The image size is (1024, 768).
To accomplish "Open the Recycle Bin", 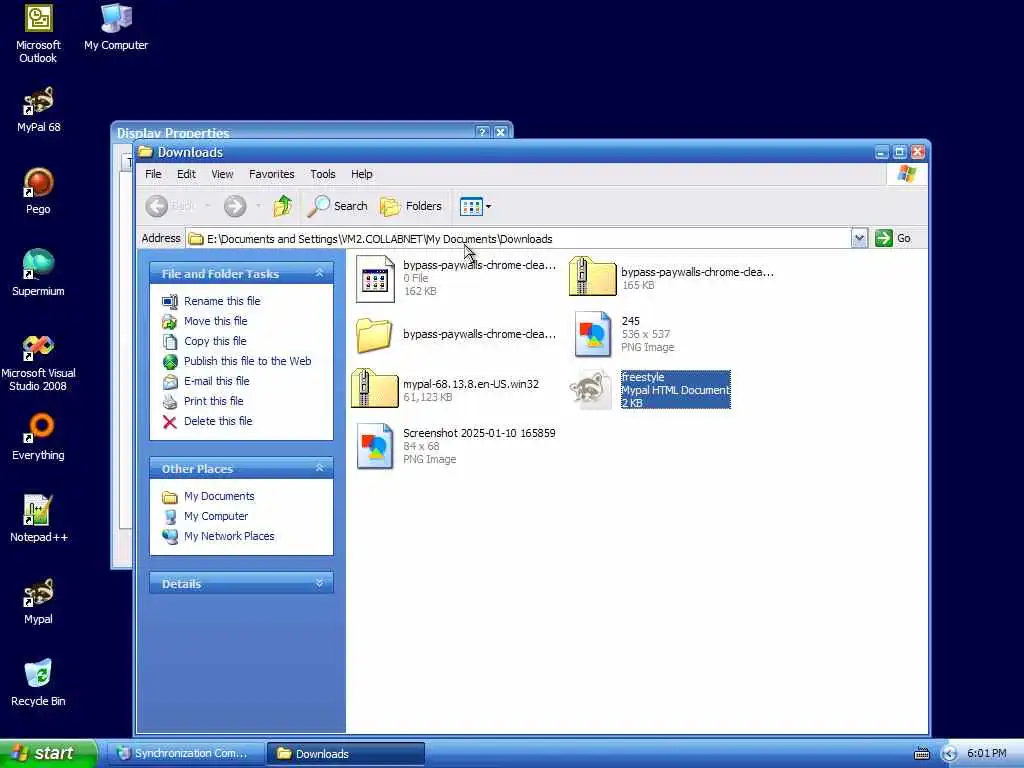I will [x=38, y=683].
